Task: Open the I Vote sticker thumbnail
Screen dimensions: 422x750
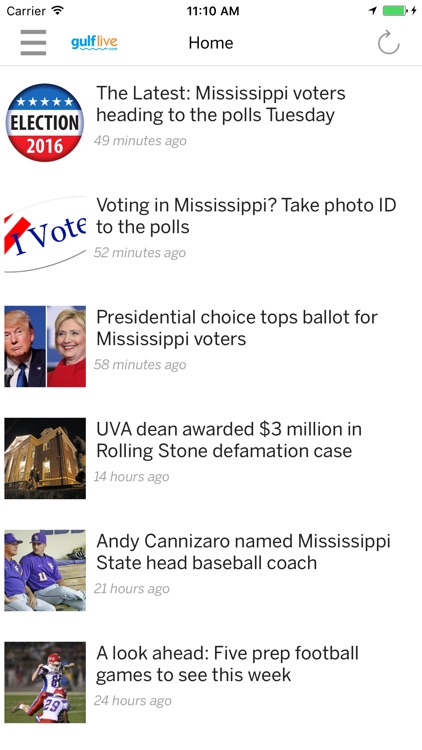Action: coord(45,234)
